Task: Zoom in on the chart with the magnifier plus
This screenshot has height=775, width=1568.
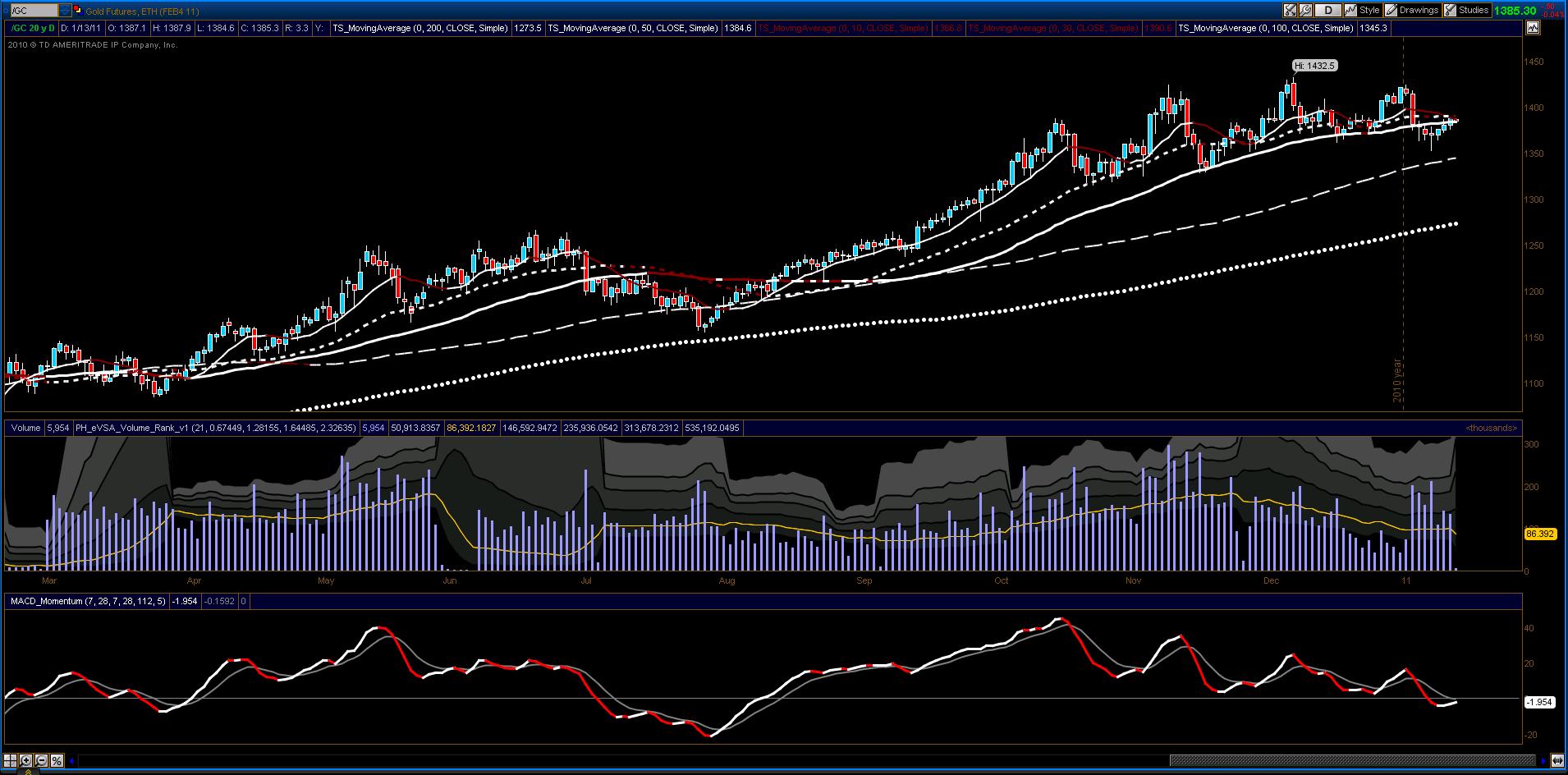Action: (26, 760)
